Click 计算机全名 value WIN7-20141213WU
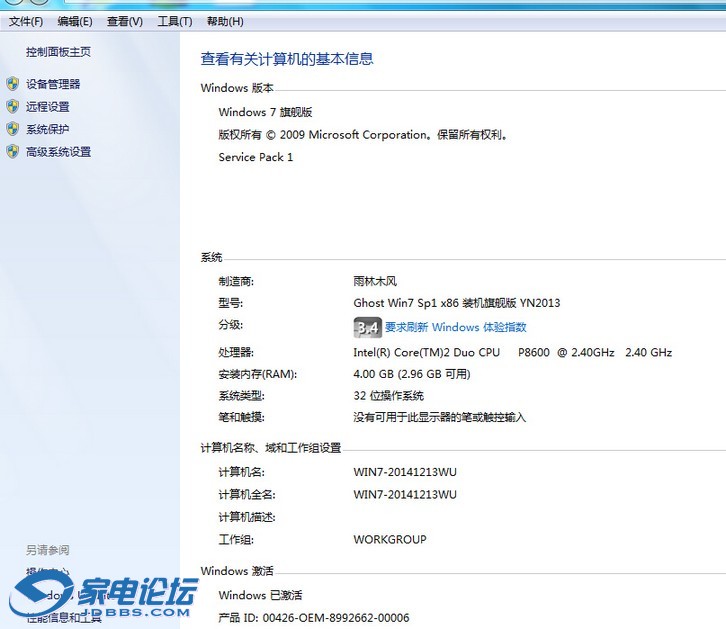The image size is (726, 629). point(405,494)
